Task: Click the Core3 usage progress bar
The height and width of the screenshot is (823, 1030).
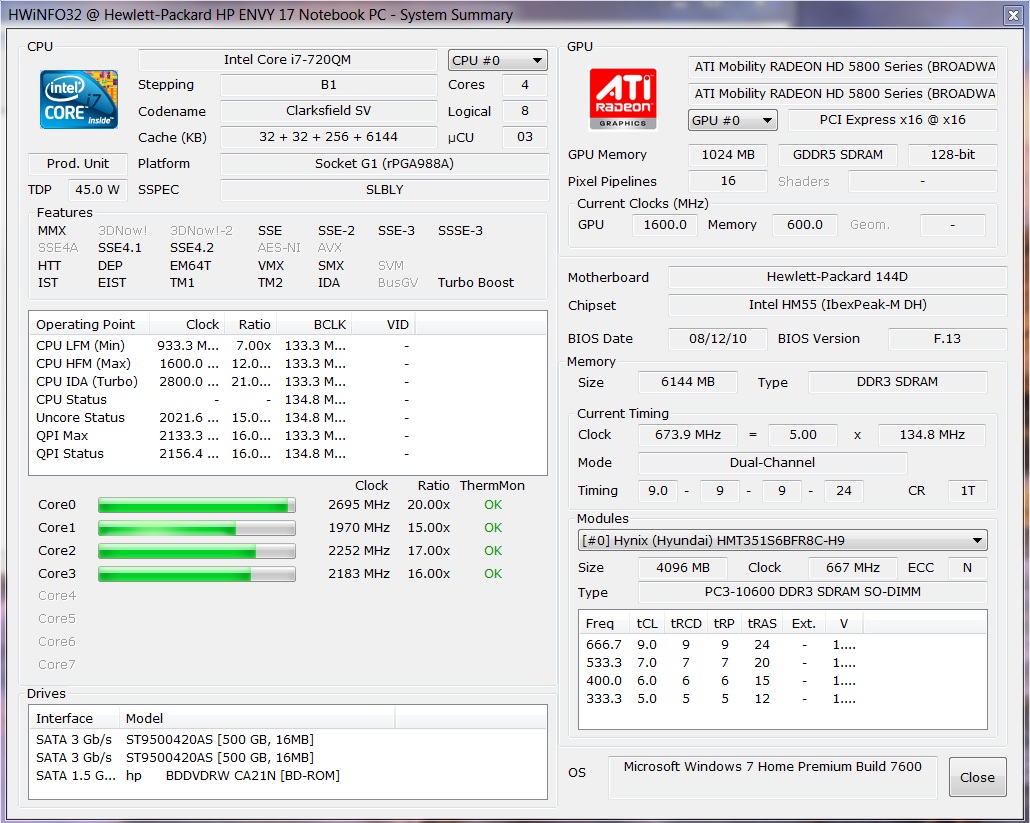Action: [196, 574]
